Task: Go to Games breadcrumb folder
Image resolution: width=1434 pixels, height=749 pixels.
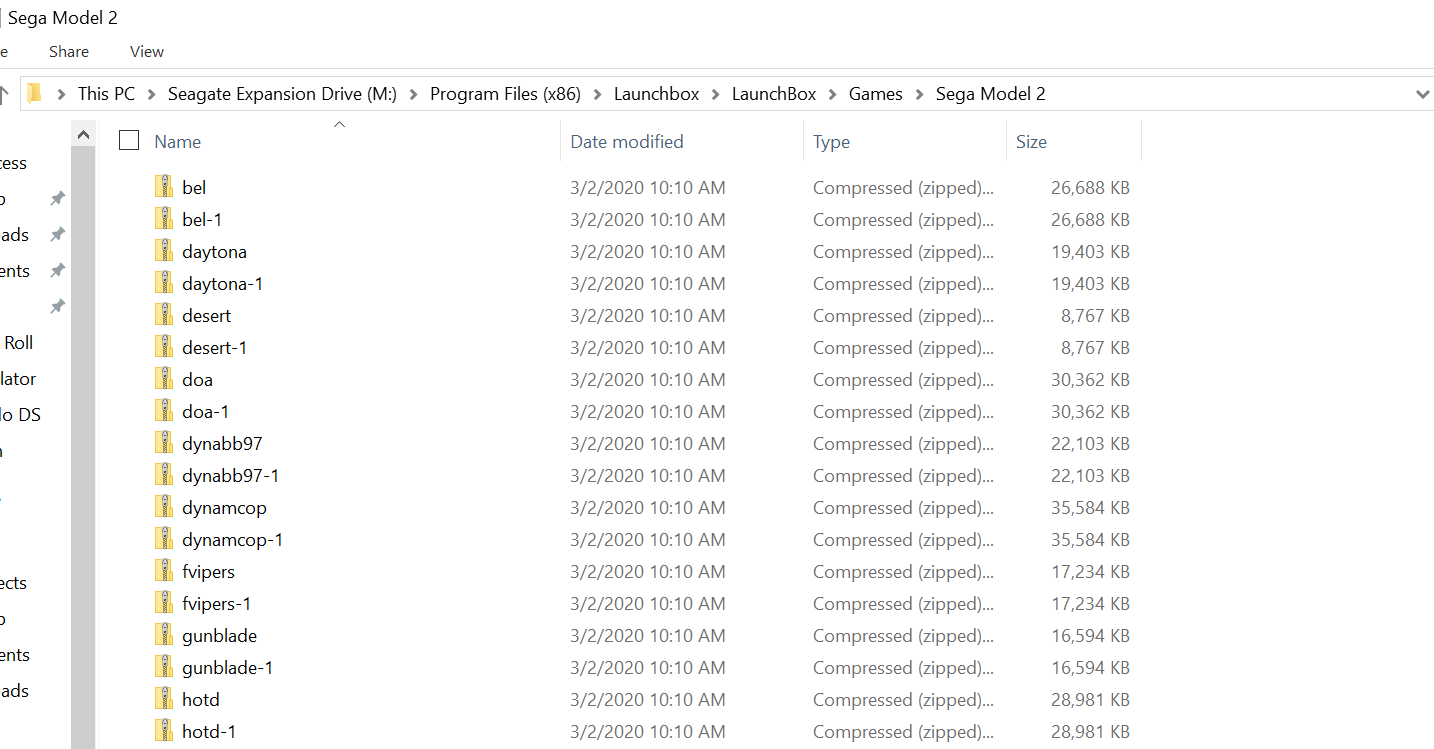Action: (876, 94)
